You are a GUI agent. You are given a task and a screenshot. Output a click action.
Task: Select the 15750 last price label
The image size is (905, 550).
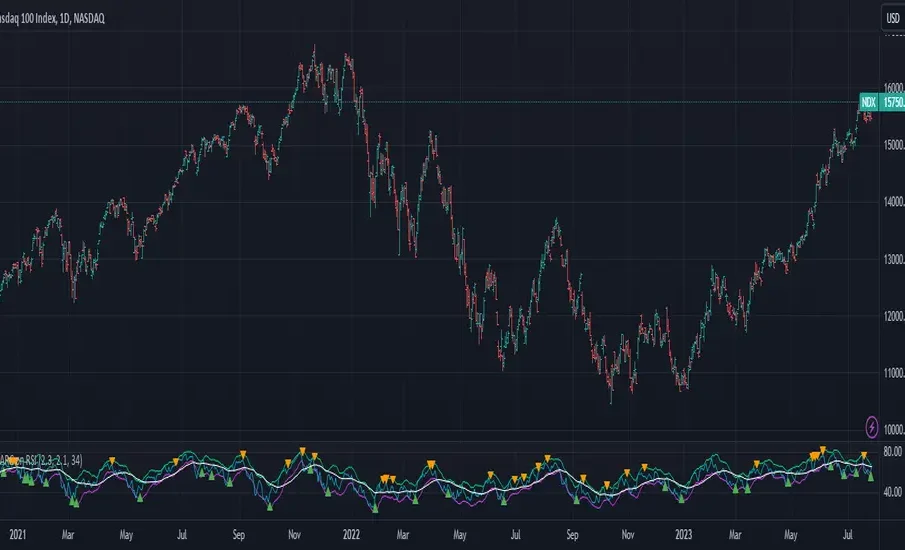pos(892,102)
